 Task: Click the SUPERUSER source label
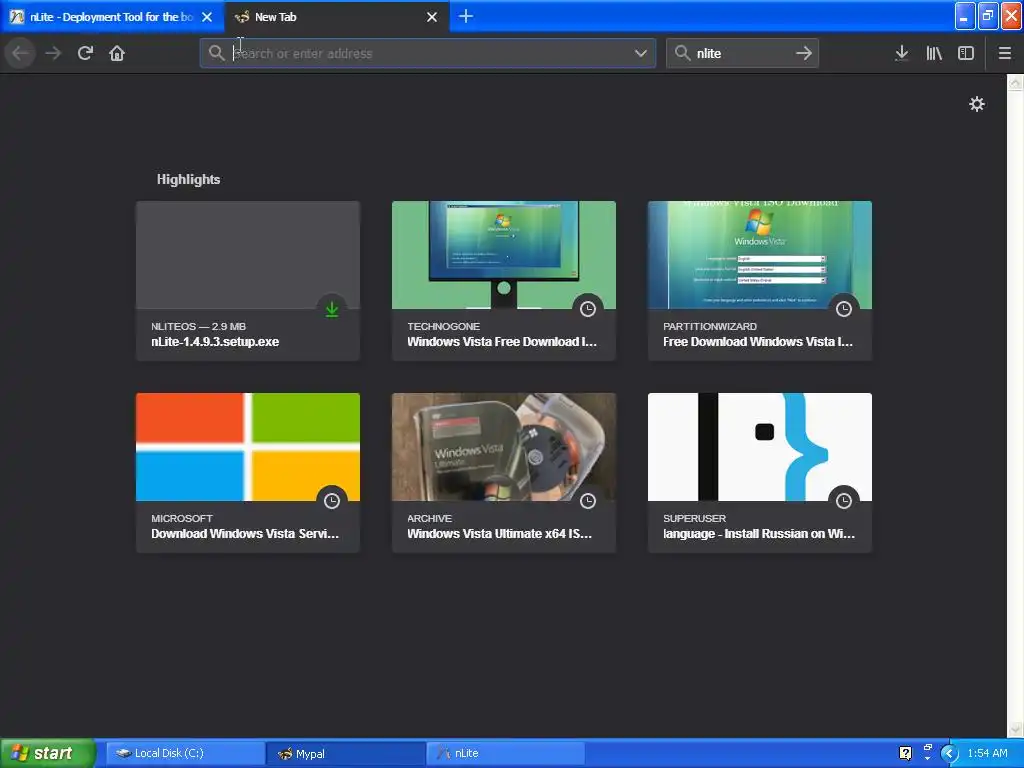[694, 518]
